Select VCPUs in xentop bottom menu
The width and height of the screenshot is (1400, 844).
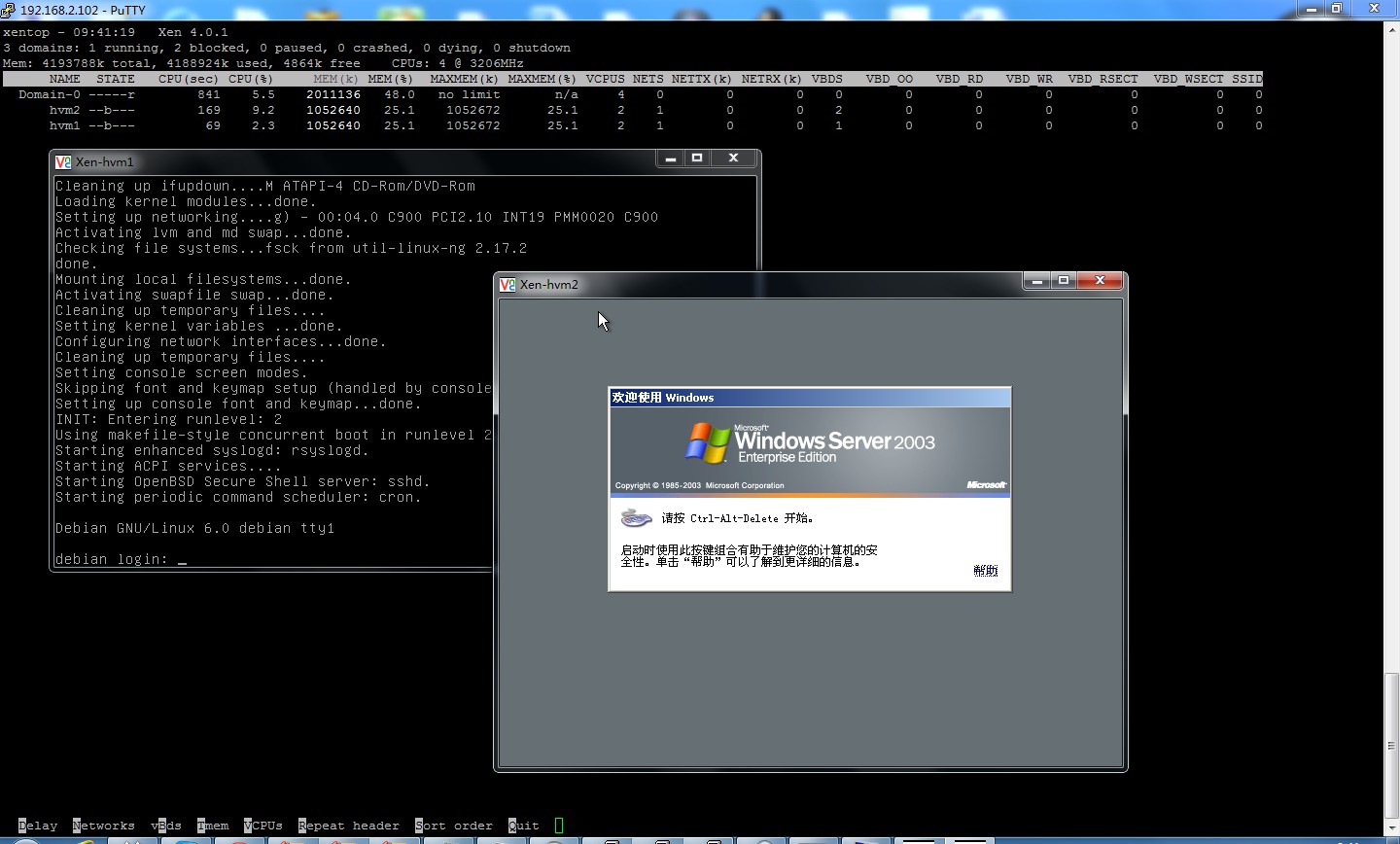263,826
